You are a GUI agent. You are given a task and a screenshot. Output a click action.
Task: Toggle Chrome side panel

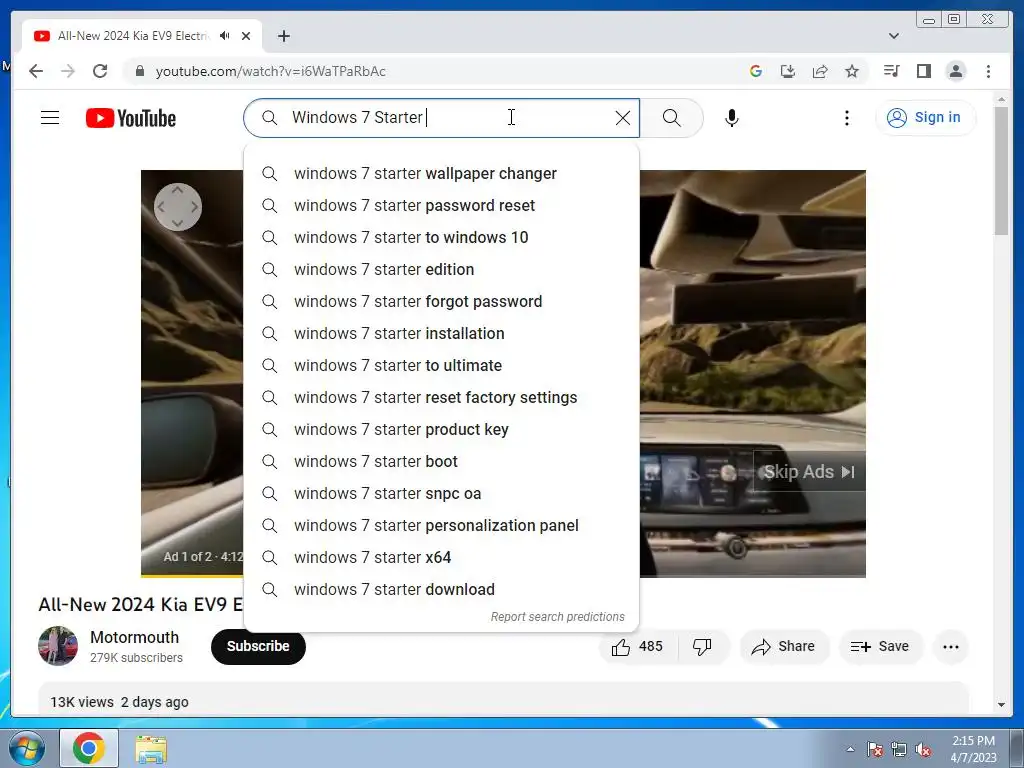[923, 71]
